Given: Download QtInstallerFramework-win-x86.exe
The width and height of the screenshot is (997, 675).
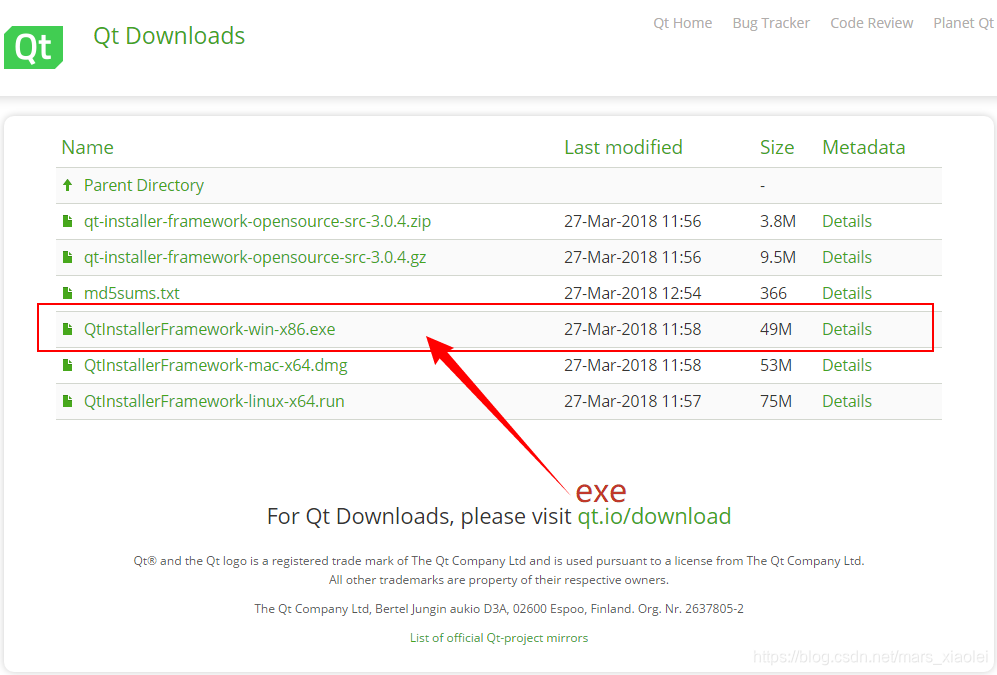Looking at the screenshot, I should [x=209, y=329].
